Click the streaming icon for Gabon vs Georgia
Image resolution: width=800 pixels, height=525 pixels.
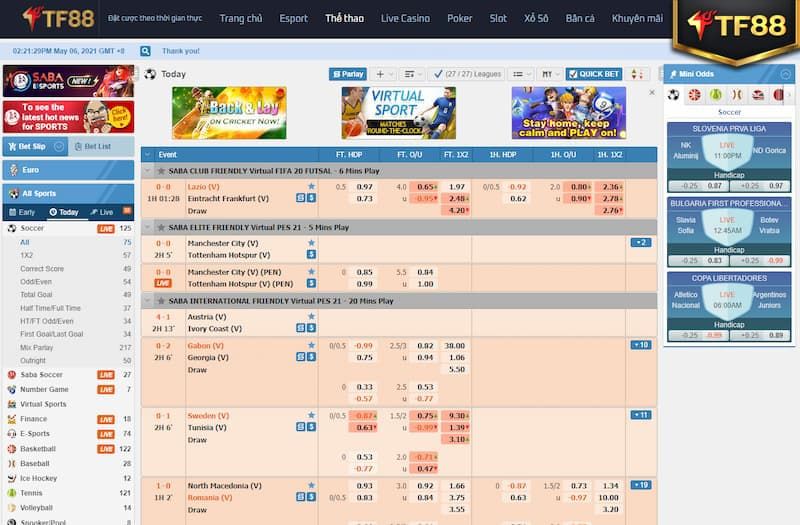coord(311,357)
